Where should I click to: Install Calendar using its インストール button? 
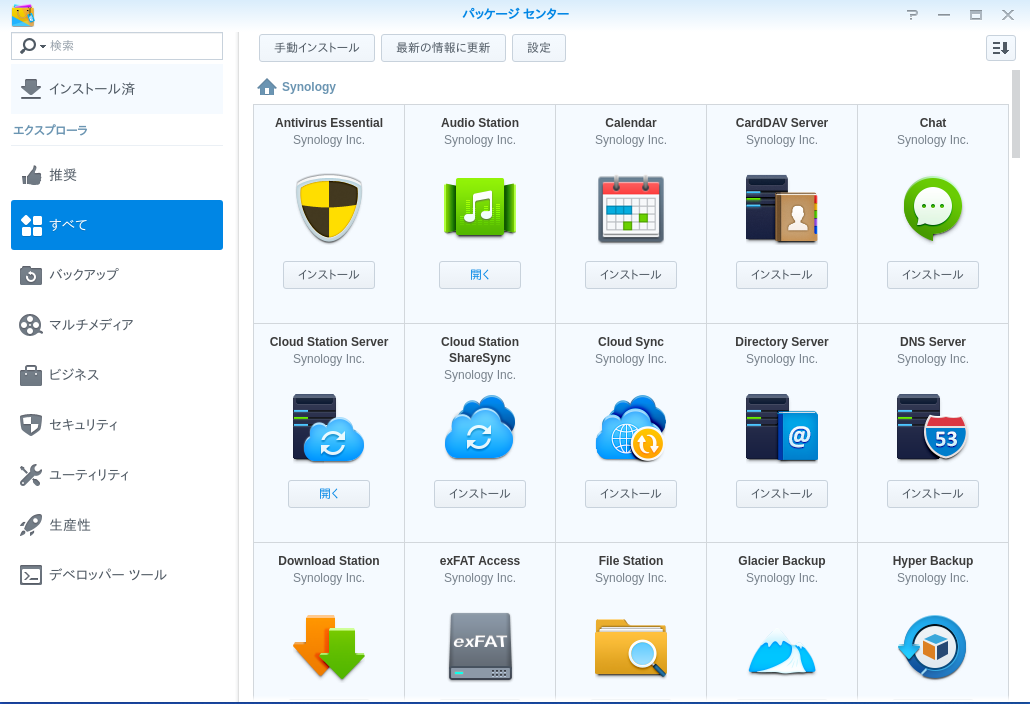[x=631, y=275]
